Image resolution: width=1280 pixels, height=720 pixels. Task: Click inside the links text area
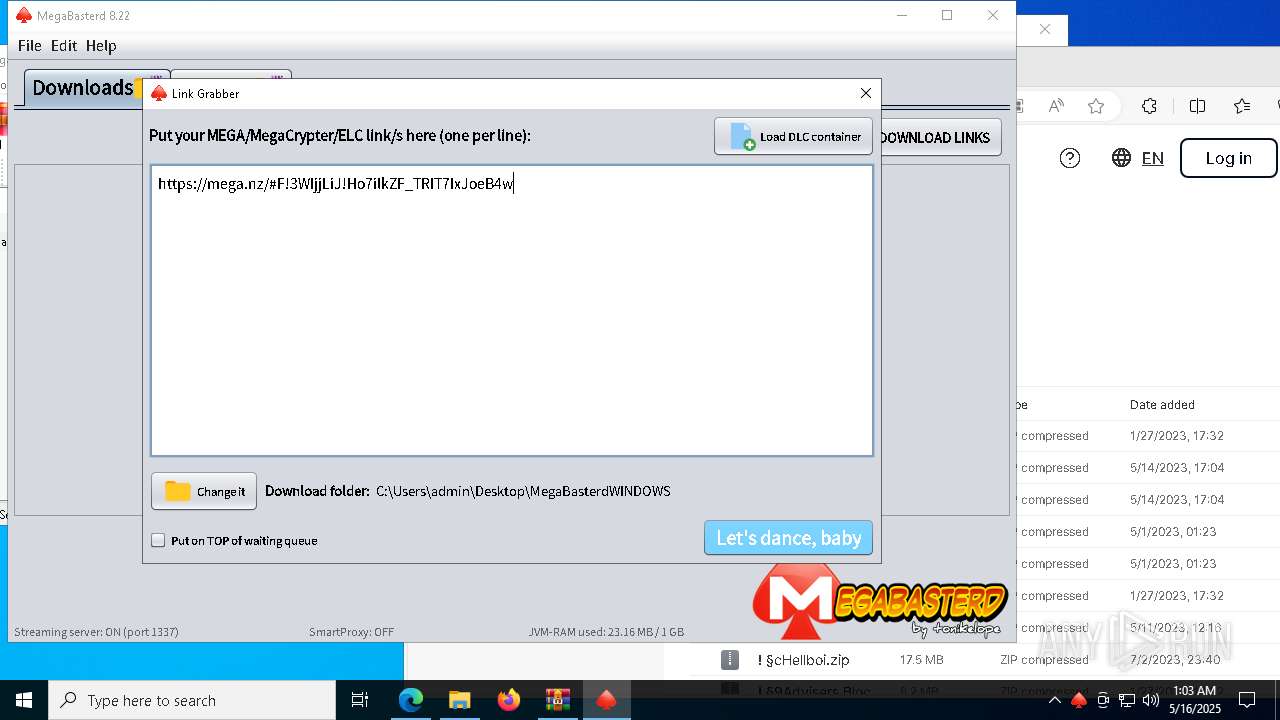[512, 310]
